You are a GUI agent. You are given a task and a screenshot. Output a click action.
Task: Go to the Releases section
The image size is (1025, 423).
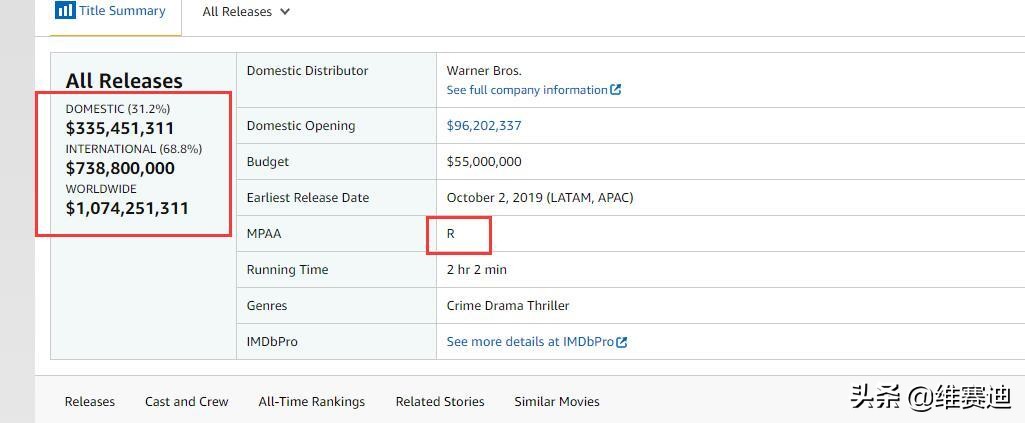point(90,401)
